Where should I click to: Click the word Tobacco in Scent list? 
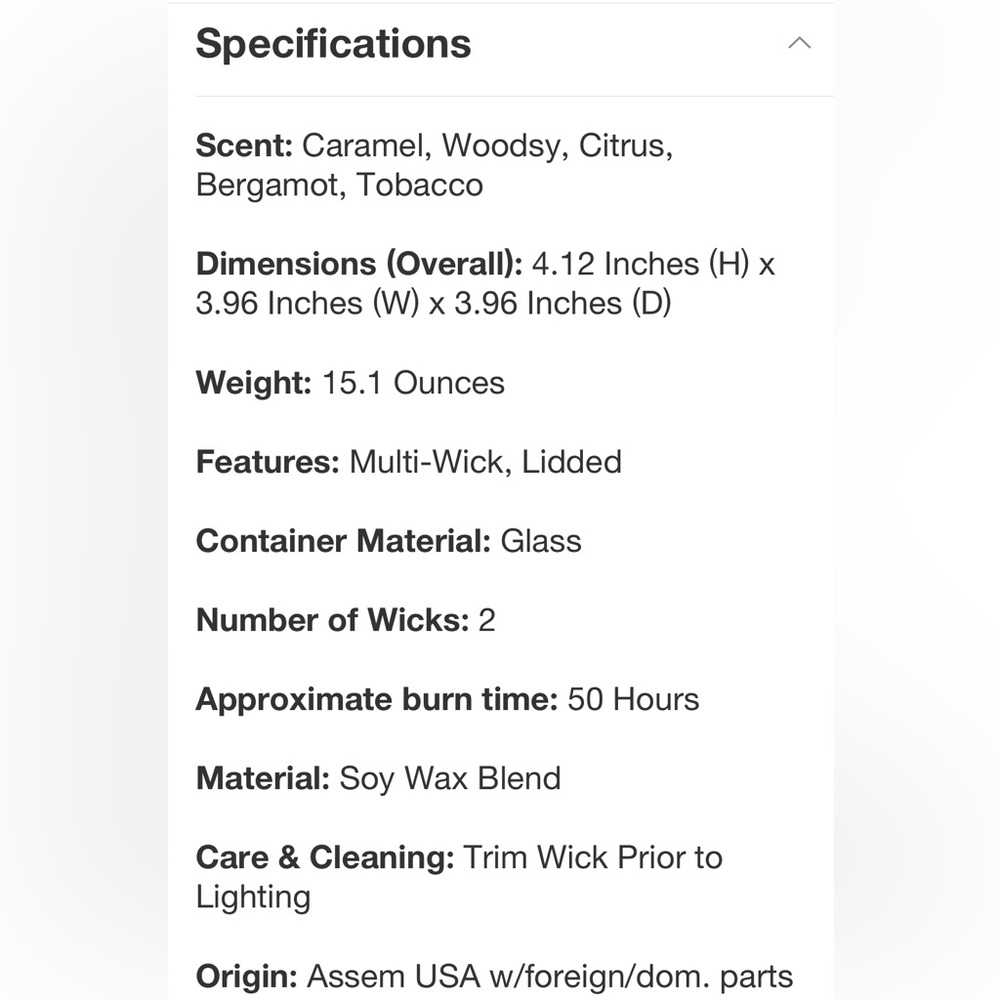420,185
